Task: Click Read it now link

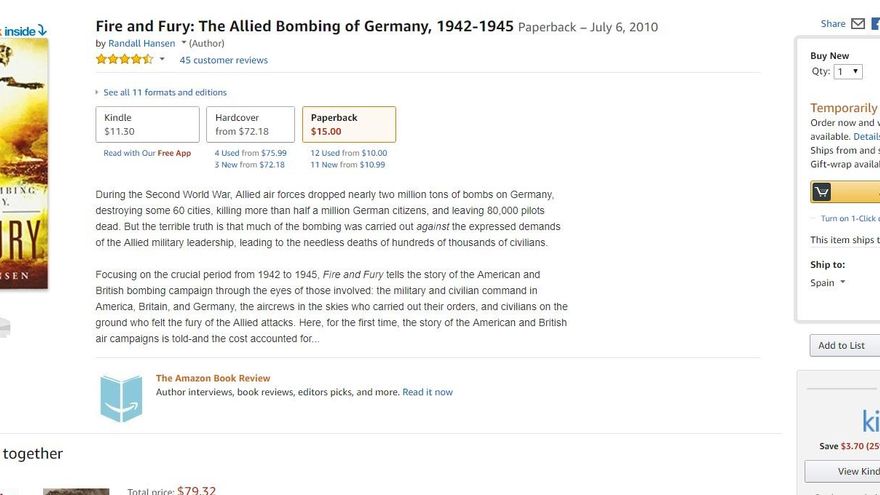Action: 427,392
